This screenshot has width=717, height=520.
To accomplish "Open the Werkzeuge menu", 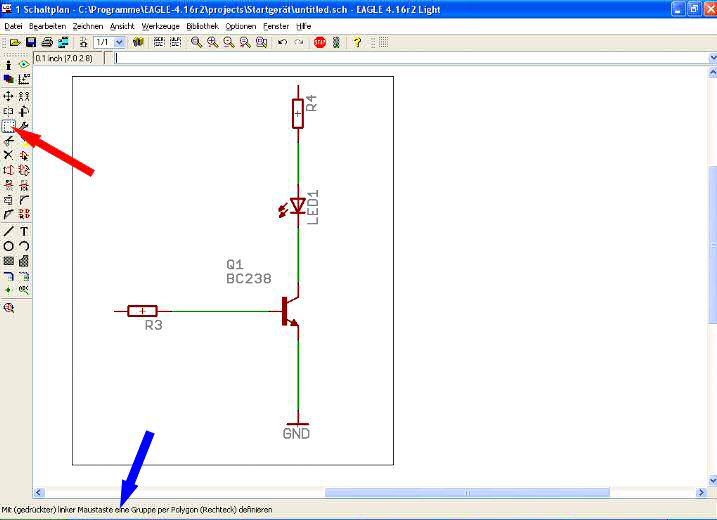I will [x=161, y=25].
